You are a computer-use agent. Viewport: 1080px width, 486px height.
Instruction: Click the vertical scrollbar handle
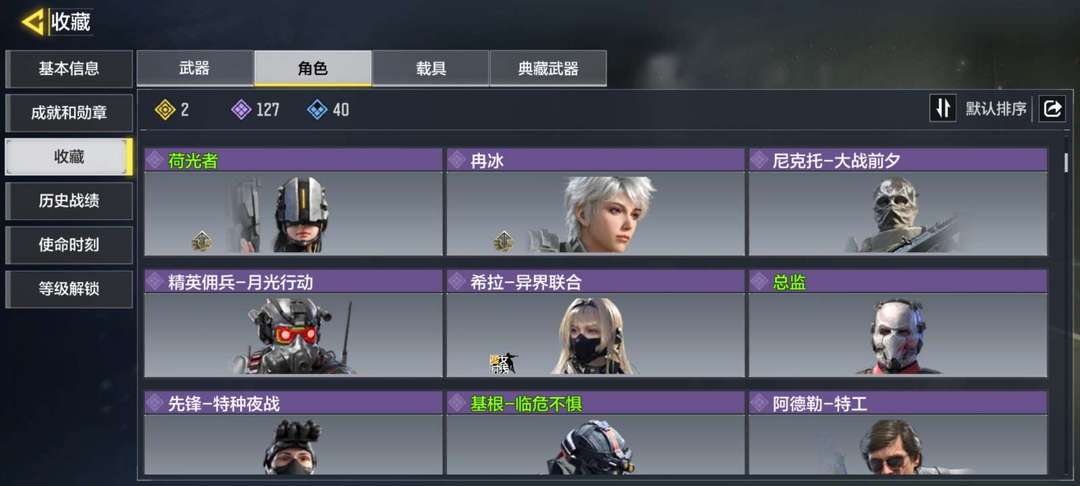coord(1066,162)
